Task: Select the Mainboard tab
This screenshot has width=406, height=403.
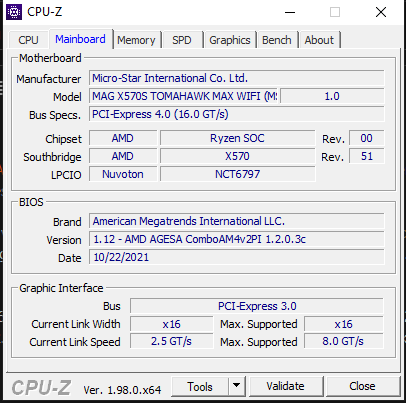Action: (x=80, y=39)
